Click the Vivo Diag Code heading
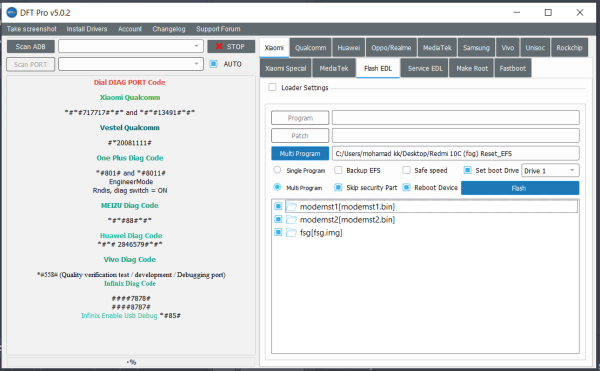 pos(130,259)
